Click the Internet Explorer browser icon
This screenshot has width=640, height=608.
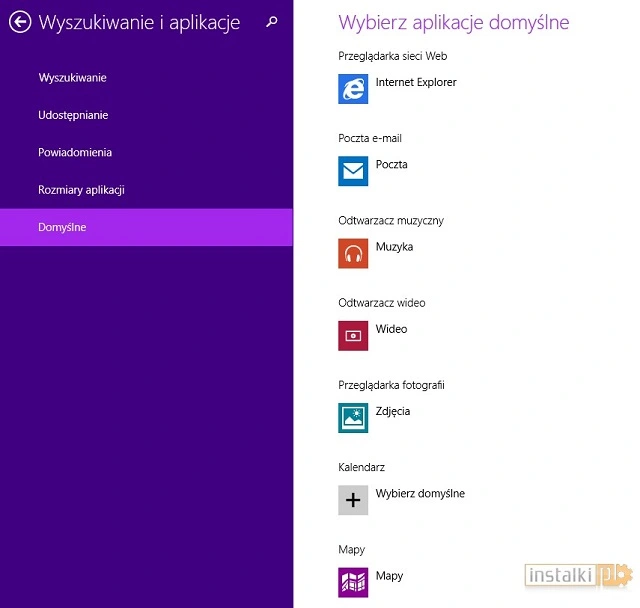tap(353, 89)
